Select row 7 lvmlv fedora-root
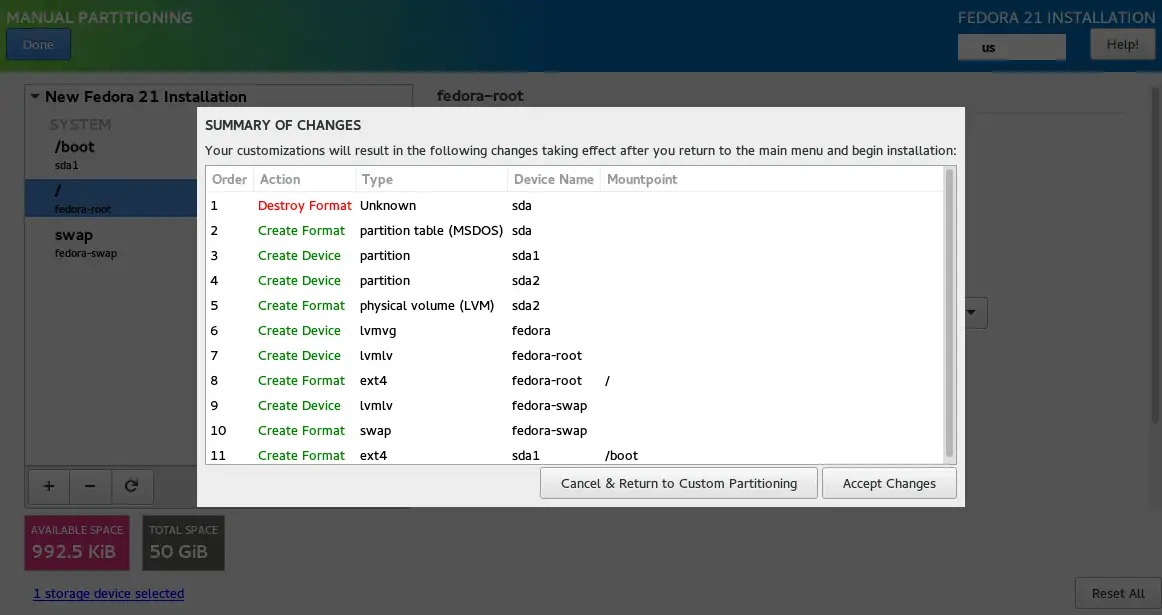This screenshot has width=1162, height=615. click(574, 356)
